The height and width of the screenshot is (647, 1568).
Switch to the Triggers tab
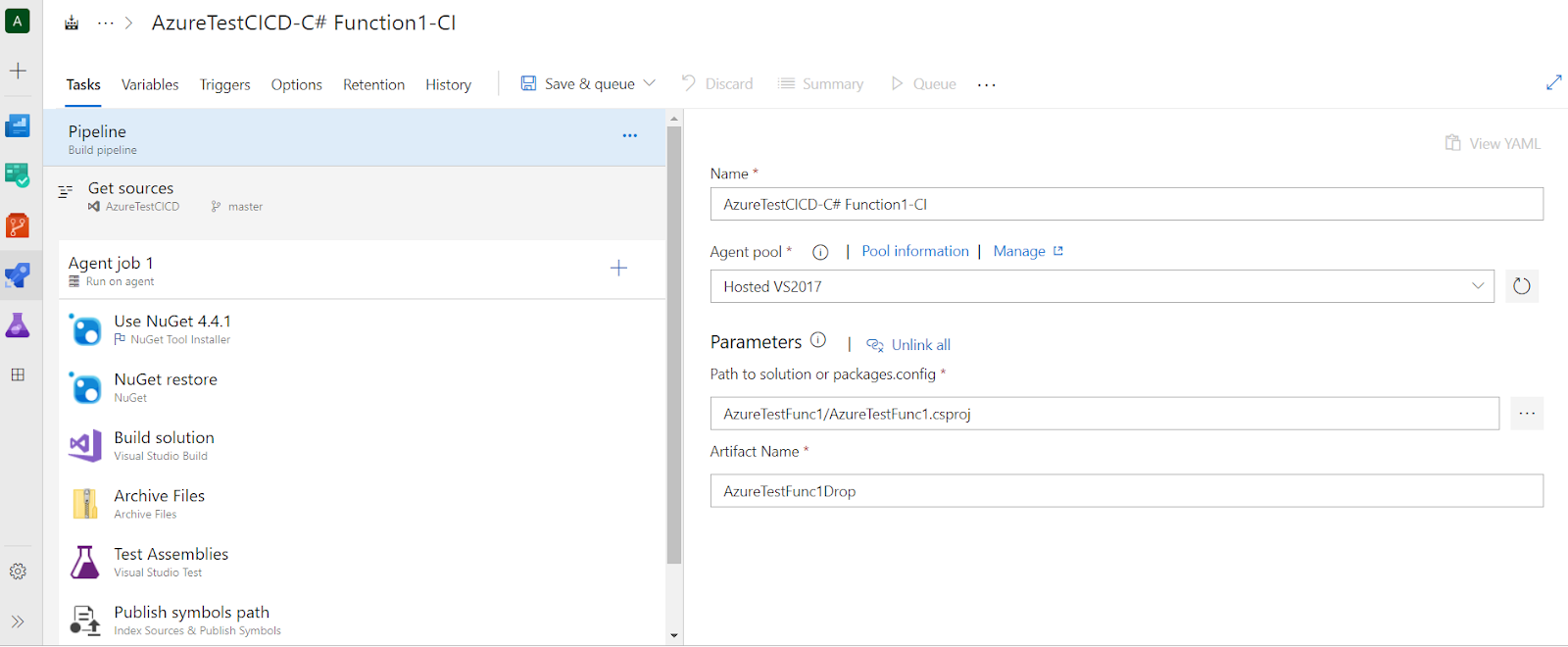tap(225, 84)
